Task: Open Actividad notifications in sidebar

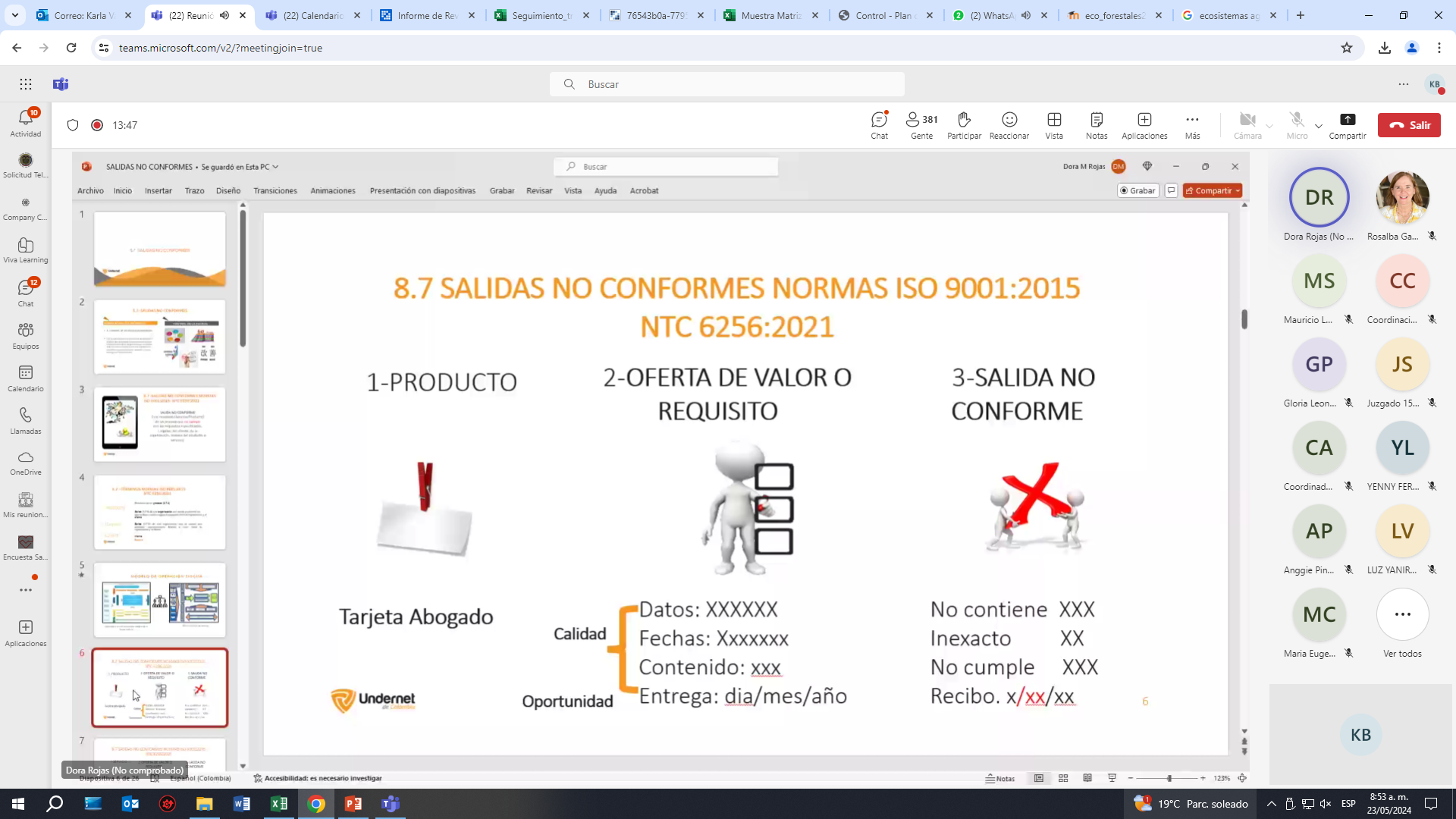Action: pyautogui.click(x=26, y=123)
